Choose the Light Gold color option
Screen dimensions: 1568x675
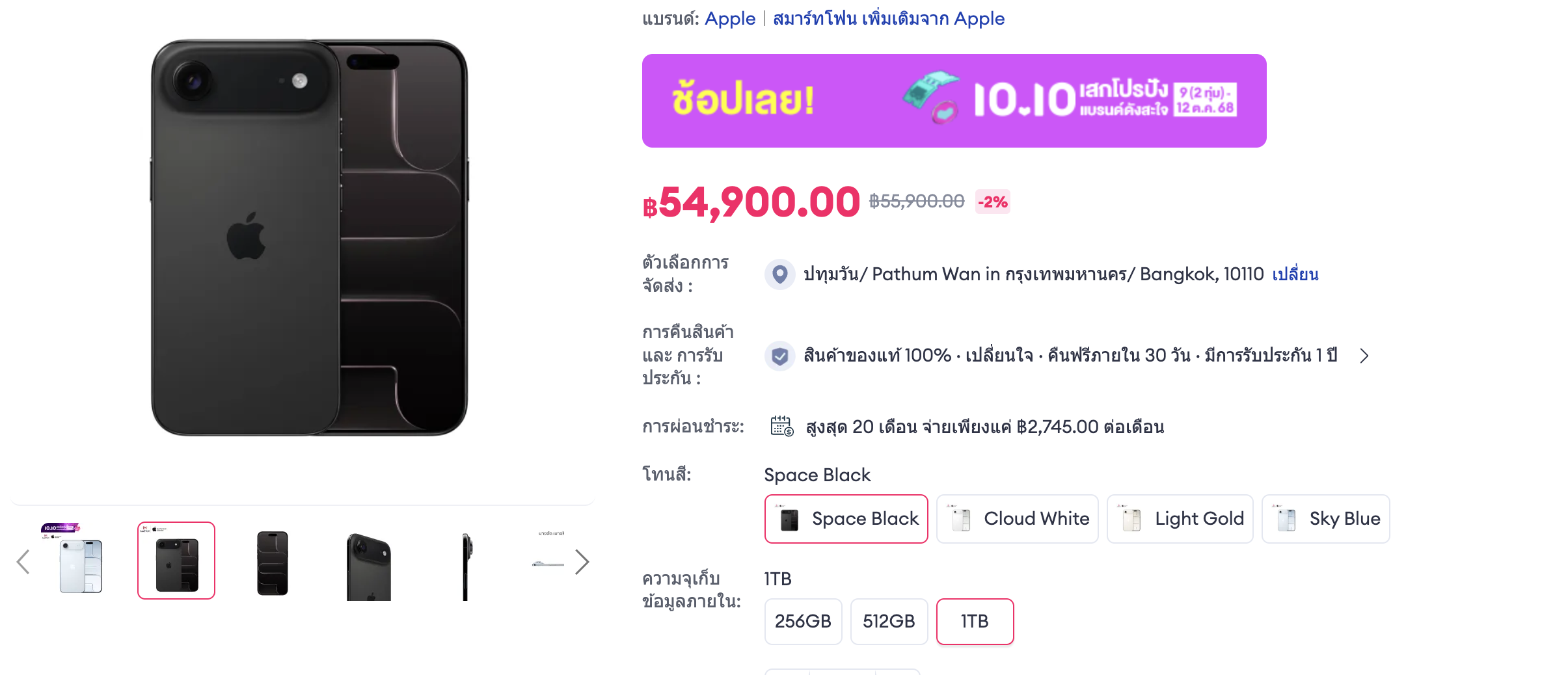point(1180,519)
